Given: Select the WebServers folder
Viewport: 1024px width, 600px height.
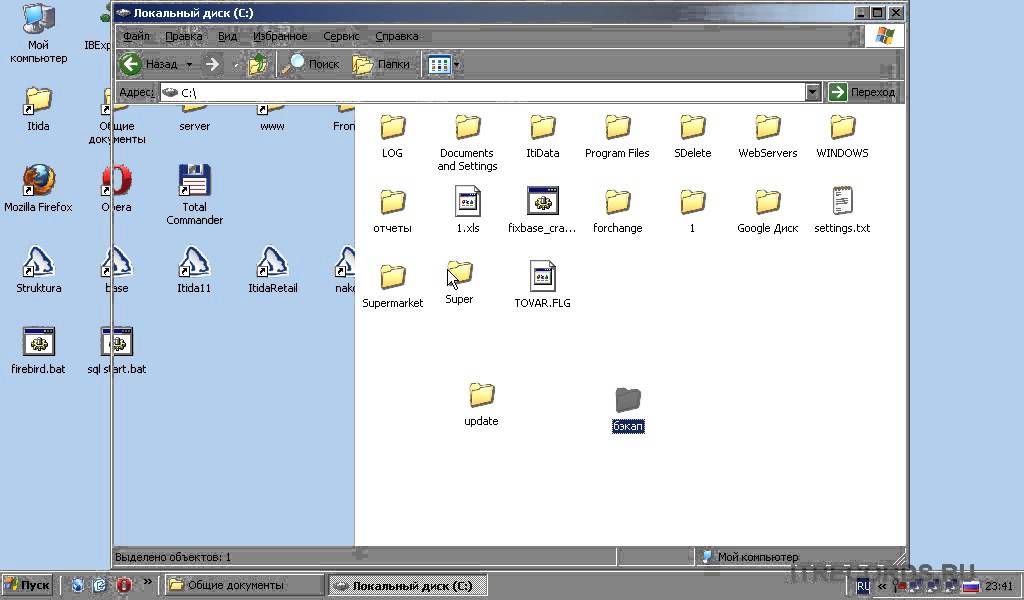Looking at the screenshot, I should (x=767, y=136).
